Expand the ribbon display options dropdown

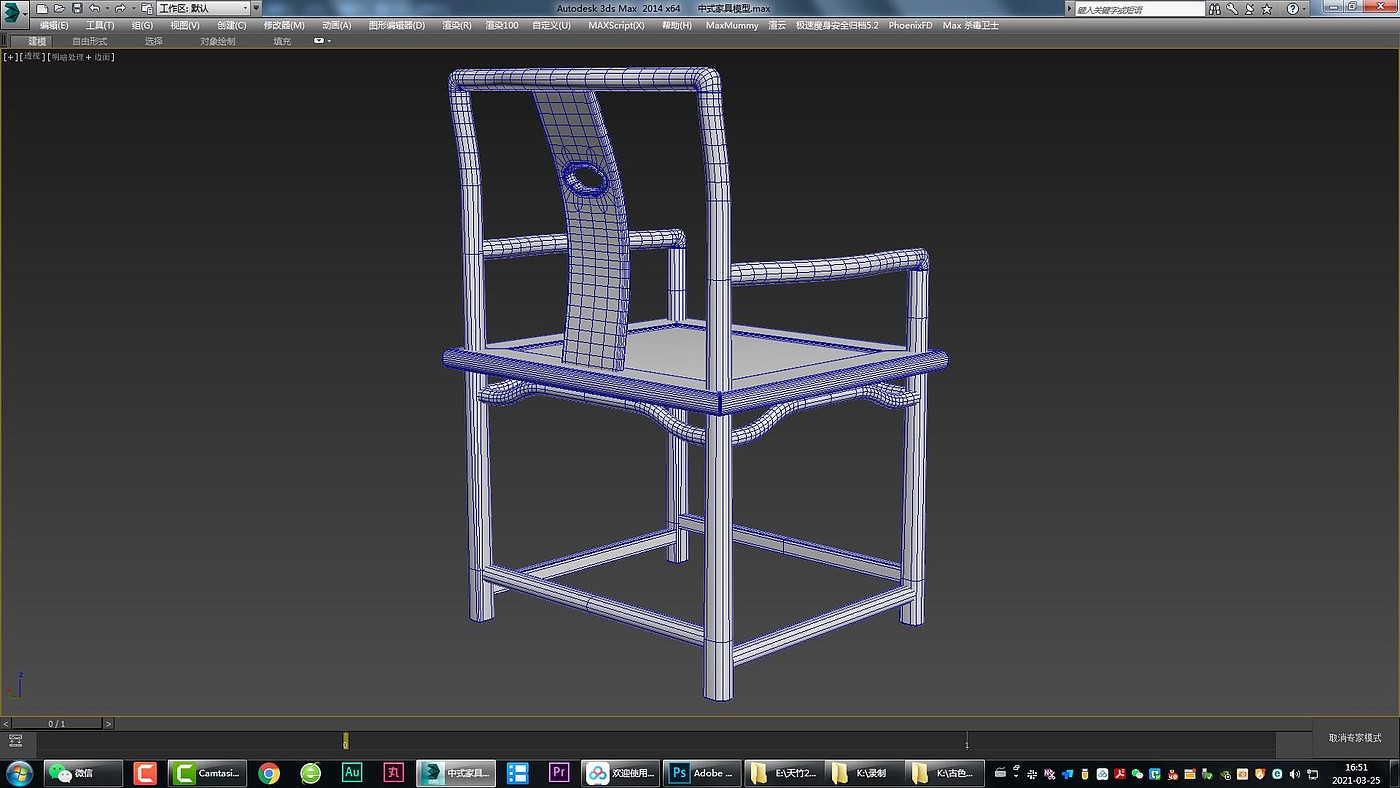322,41
